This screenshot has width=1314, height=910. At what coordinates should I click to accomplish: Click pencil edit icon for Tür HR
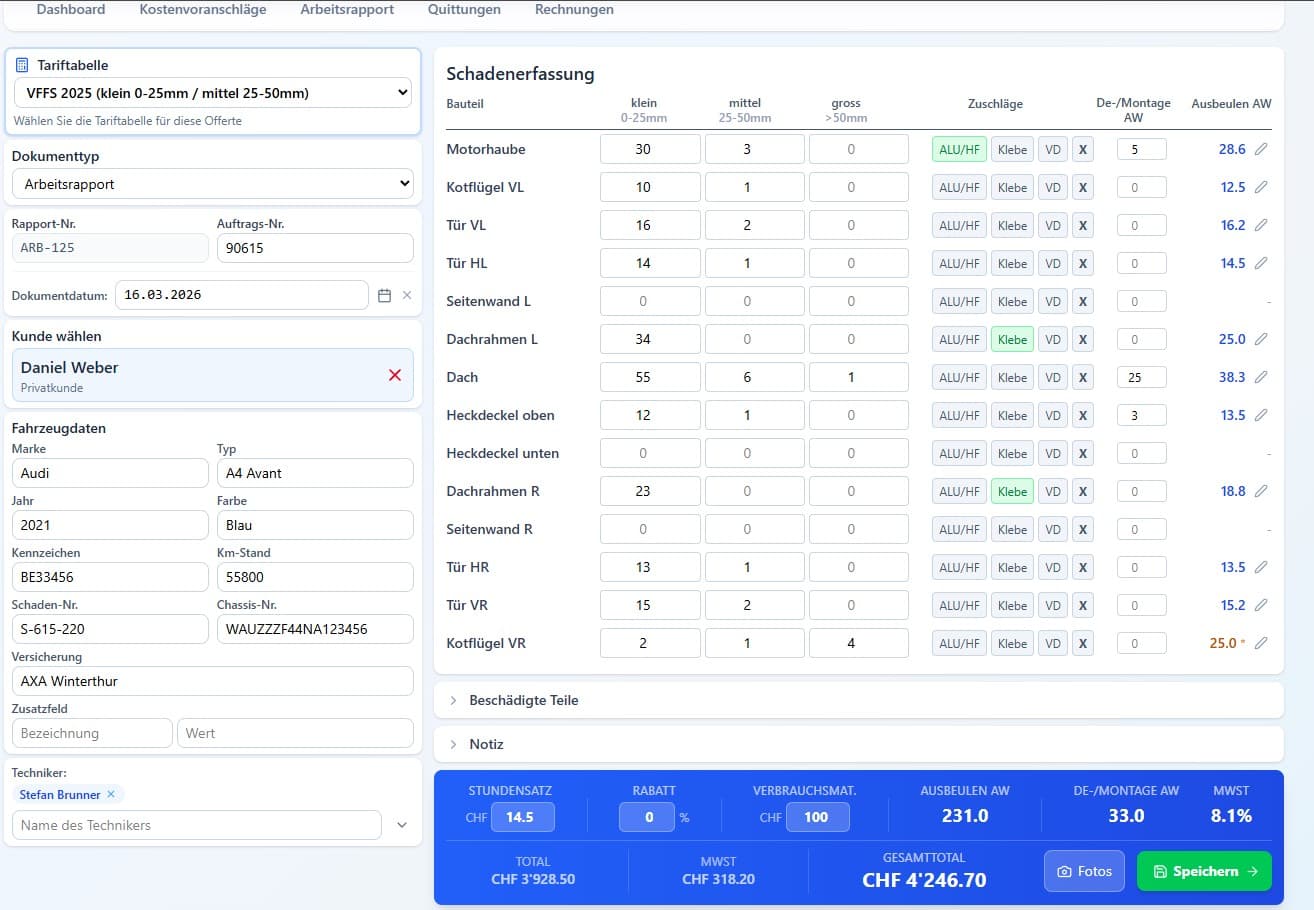[x=1261, y=567]
